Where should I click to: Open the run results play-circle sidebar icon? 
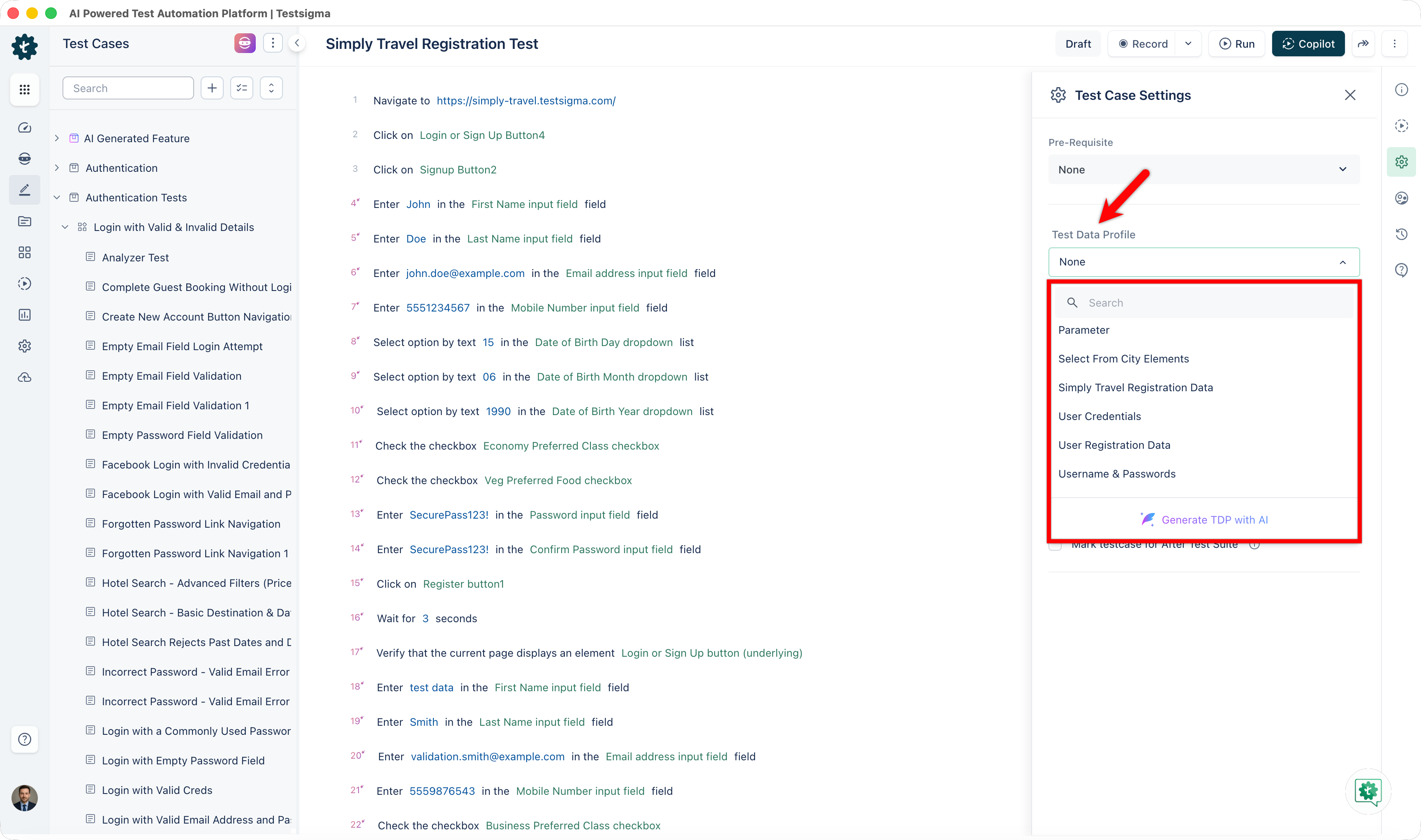coord(24,284)
